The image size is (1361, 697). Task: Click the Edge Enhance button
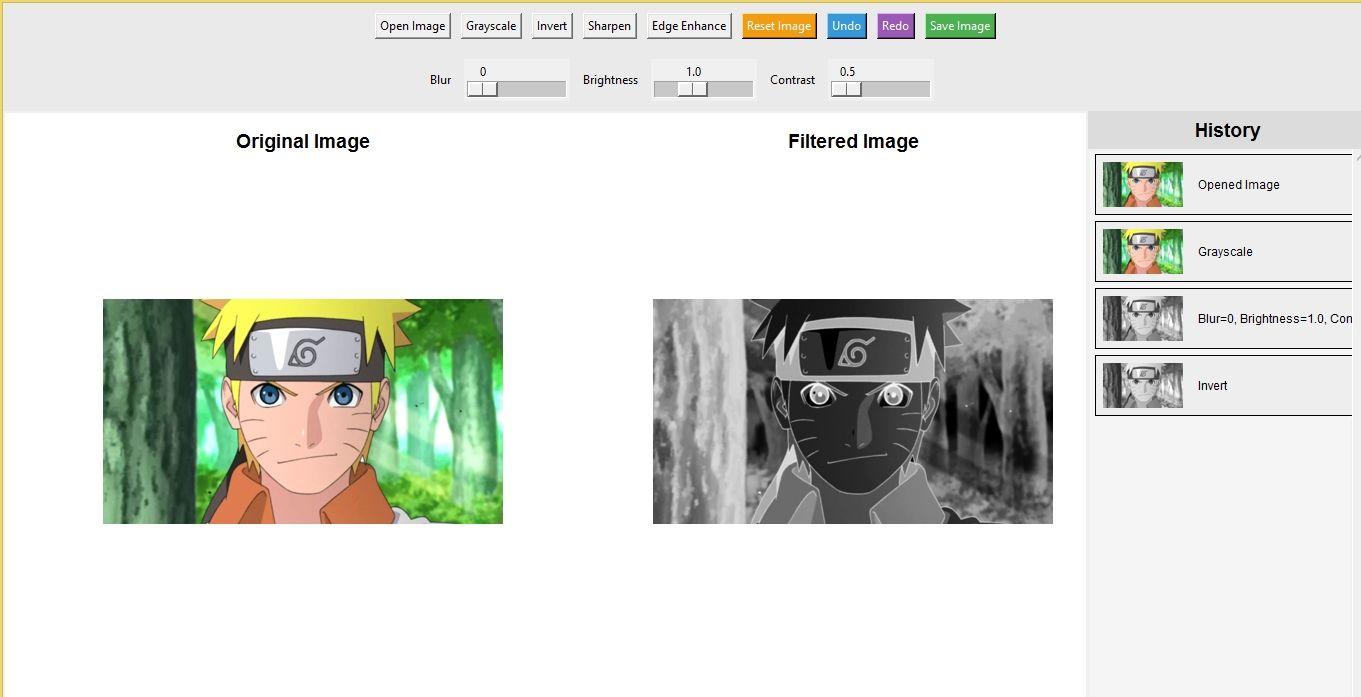coord(689,26)
